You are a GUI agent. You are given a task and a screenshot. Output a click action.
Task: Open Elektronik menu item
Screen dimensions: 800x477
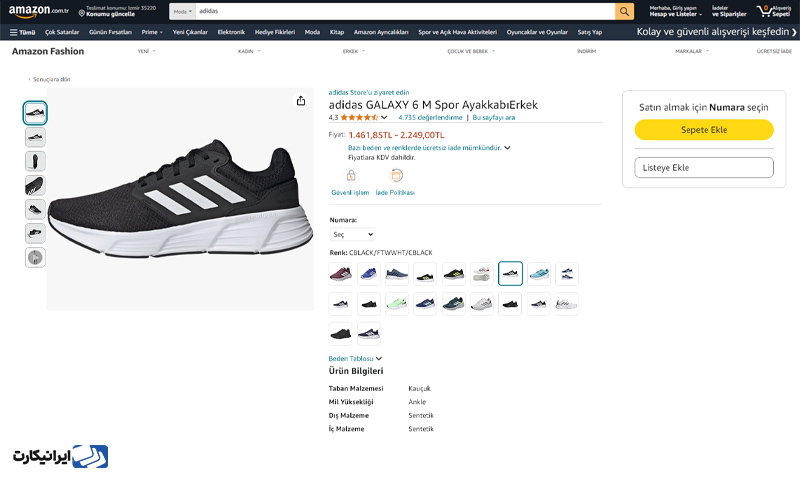(231, 32)
